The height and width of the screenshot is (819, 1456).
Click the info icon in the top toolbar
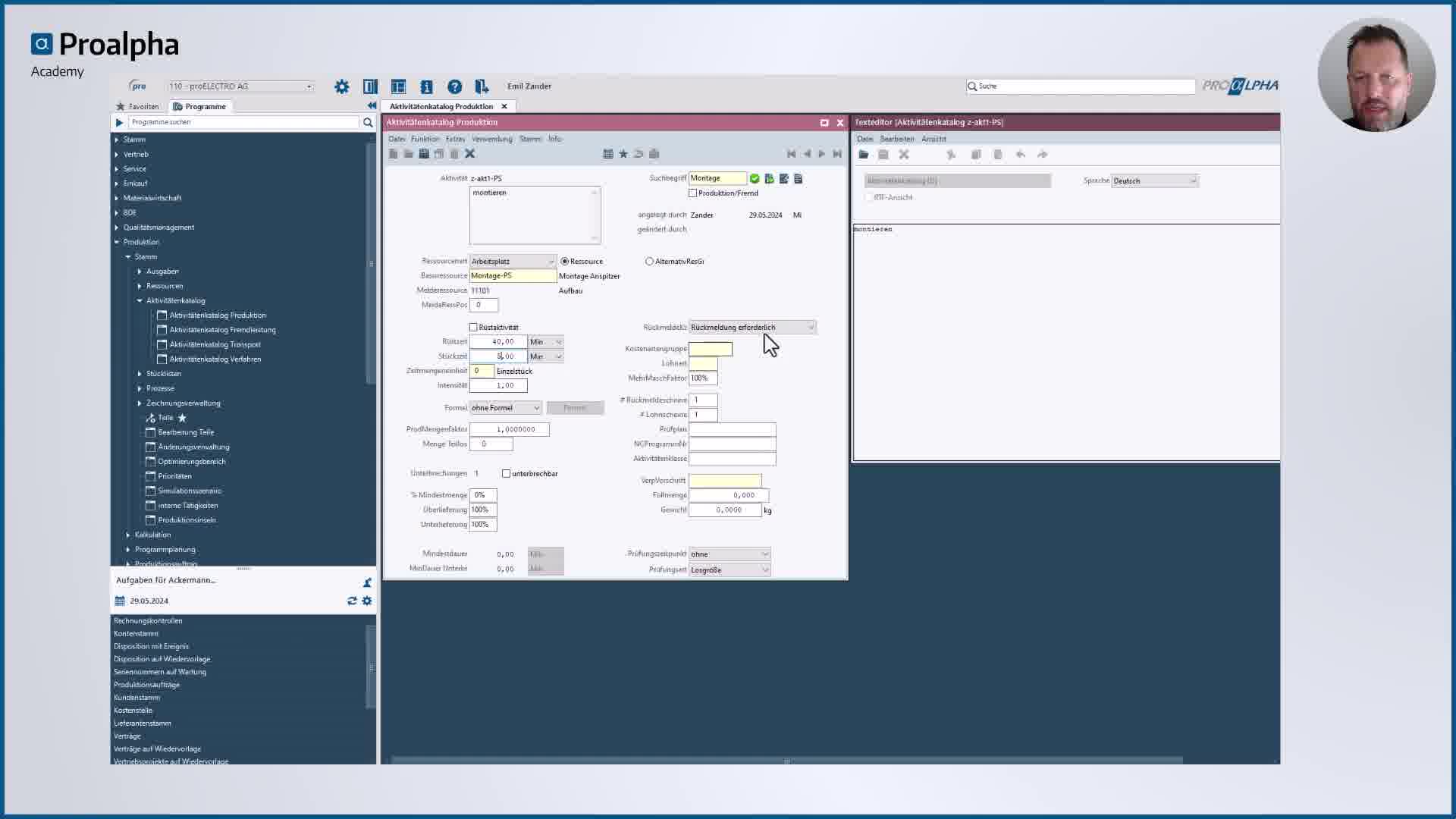pyautogui.click(x=426, y=86)
